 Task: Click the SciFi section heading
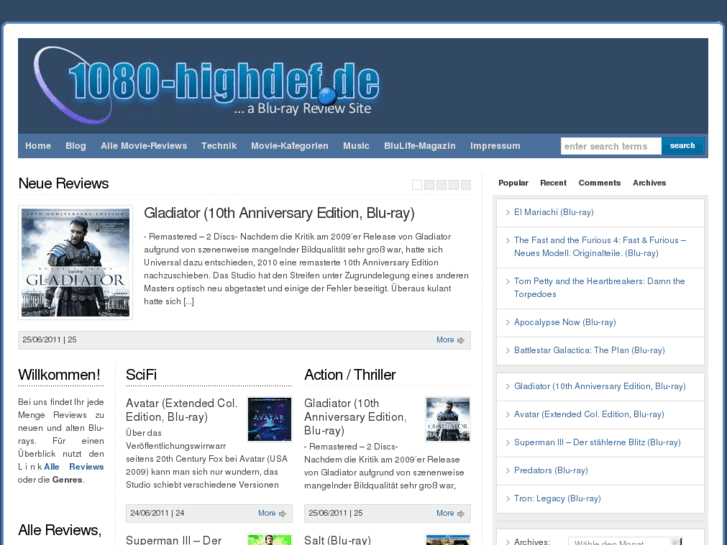coord(141,374)
